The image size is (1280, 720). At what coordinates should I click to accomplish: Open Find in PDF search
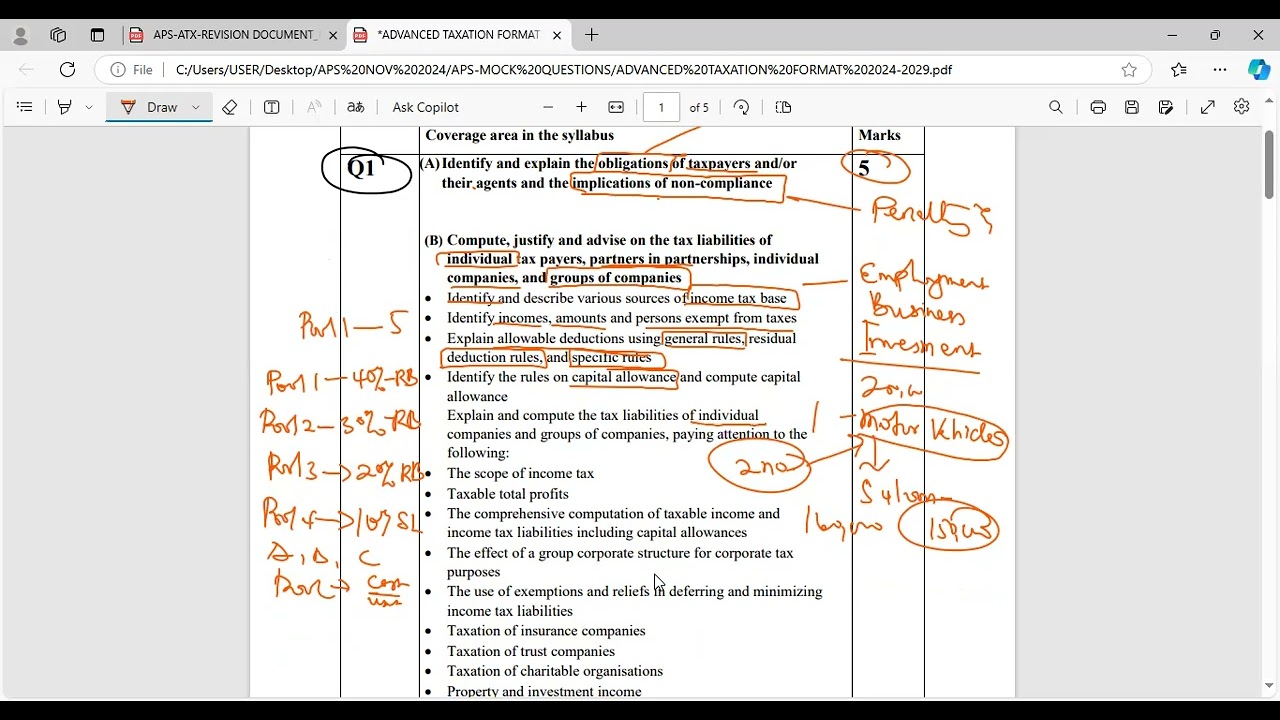pos(1056,107)
